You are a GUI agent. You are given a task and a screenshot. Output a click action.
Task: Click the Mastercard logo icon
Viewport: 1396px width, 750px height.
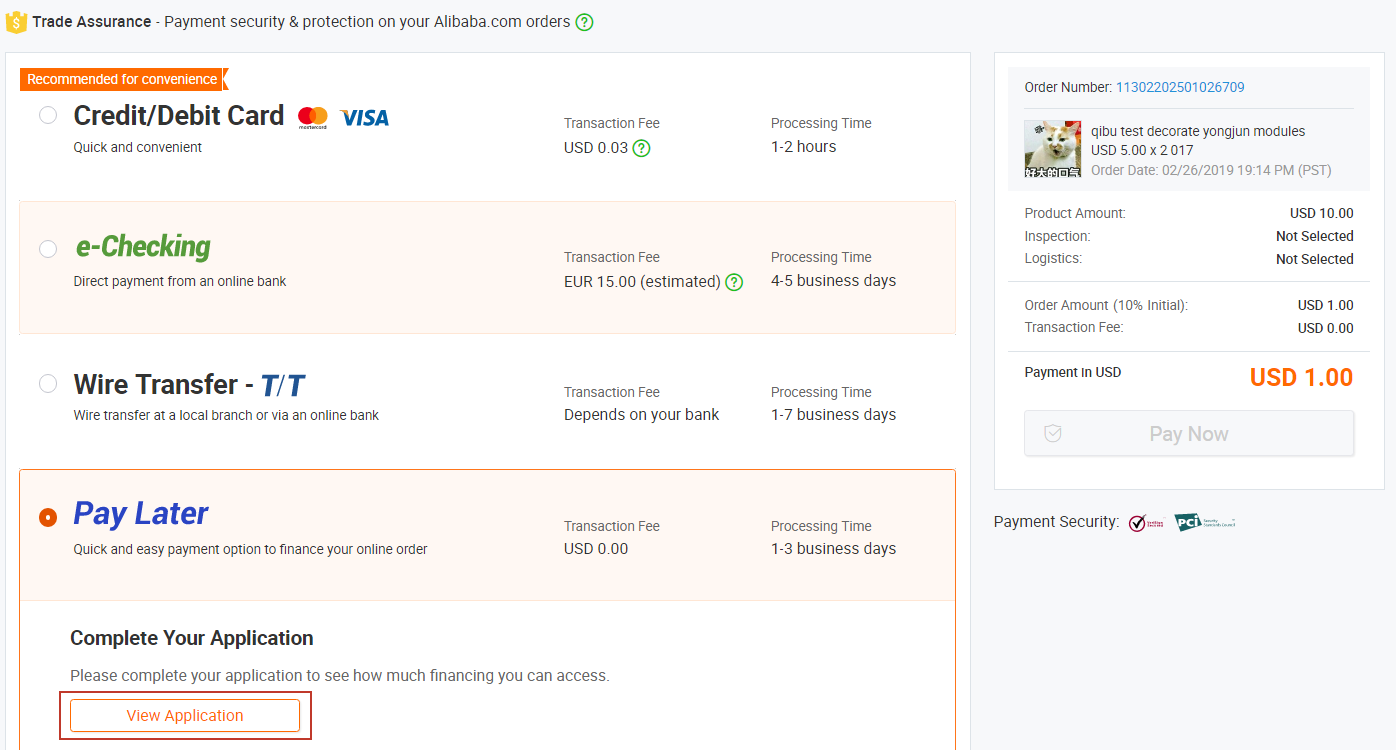[313, 117]
